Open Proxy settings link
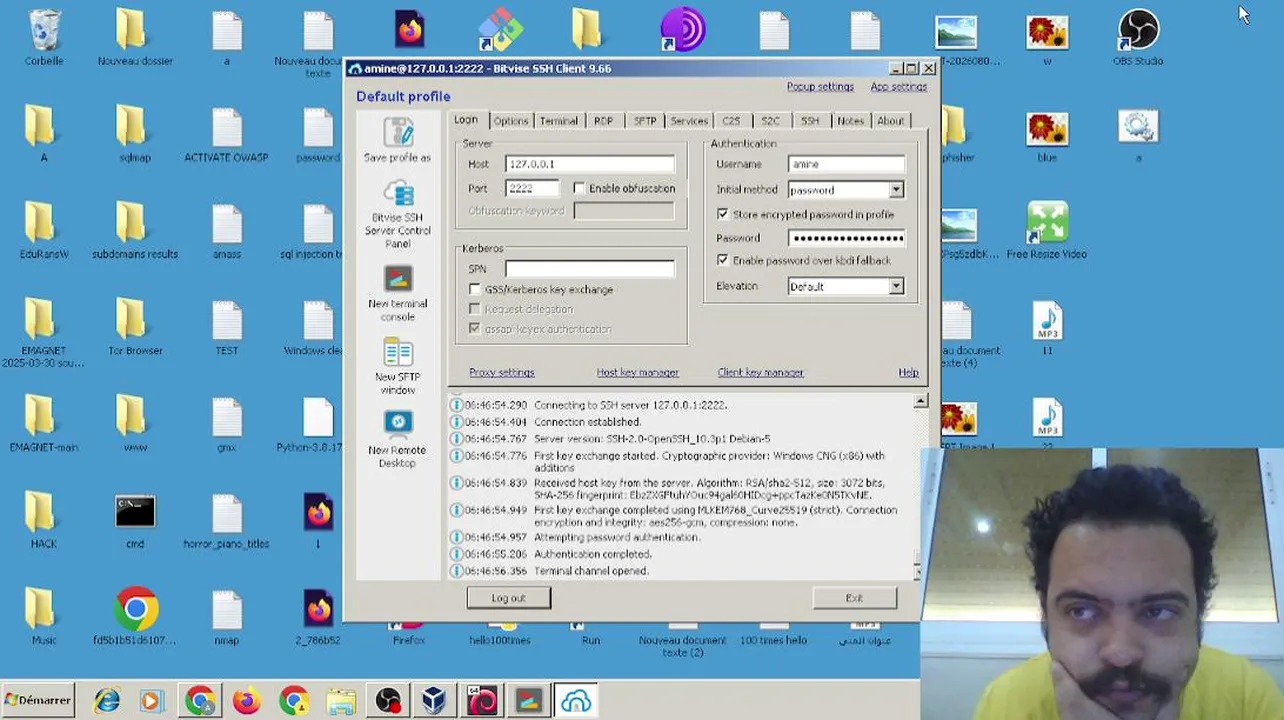1284x720 pixels. [x=502, y=372]
